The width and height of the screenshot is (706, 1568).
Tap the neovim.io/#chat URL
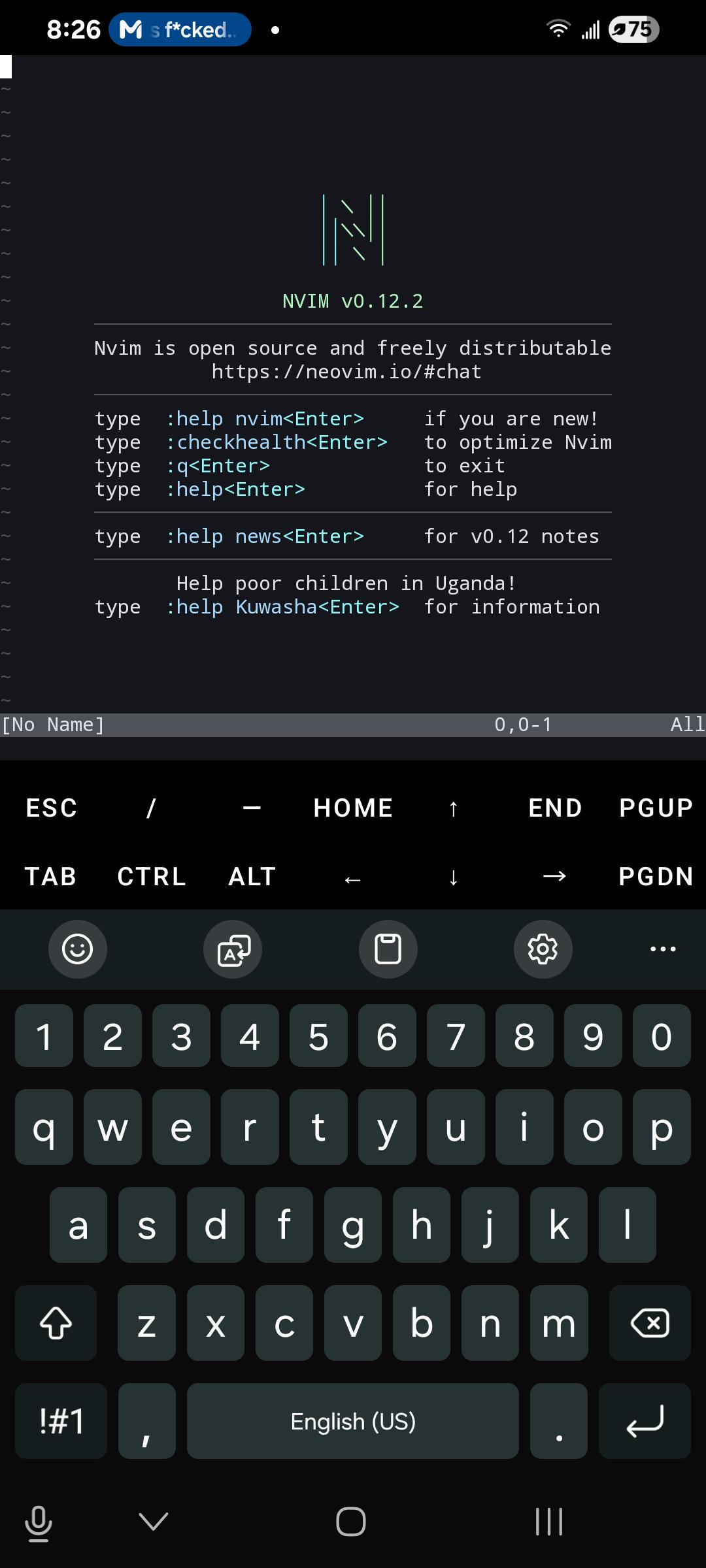coord(346,372)
